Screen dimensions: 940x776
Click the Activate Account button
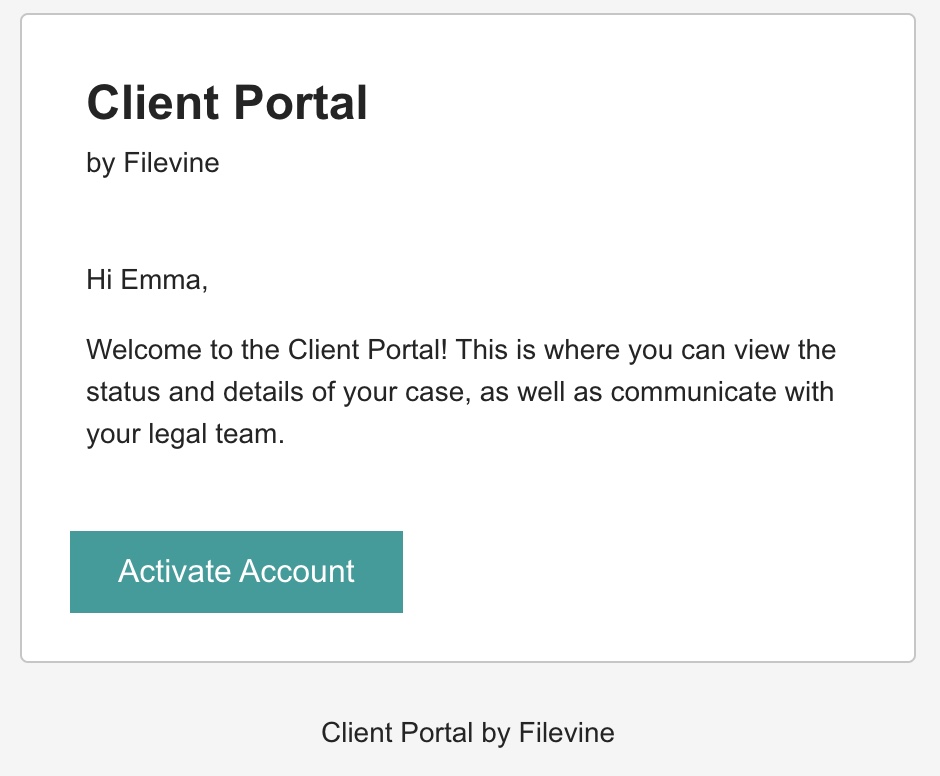236,572
